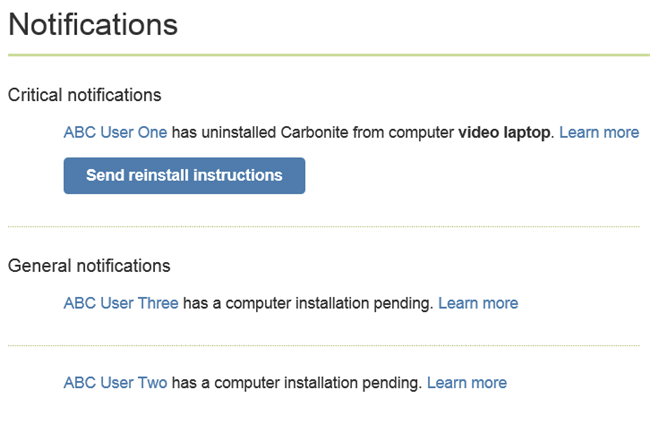Click the Notifications page heading
Viewport: 650px width, 423px height.
[93, 25]
